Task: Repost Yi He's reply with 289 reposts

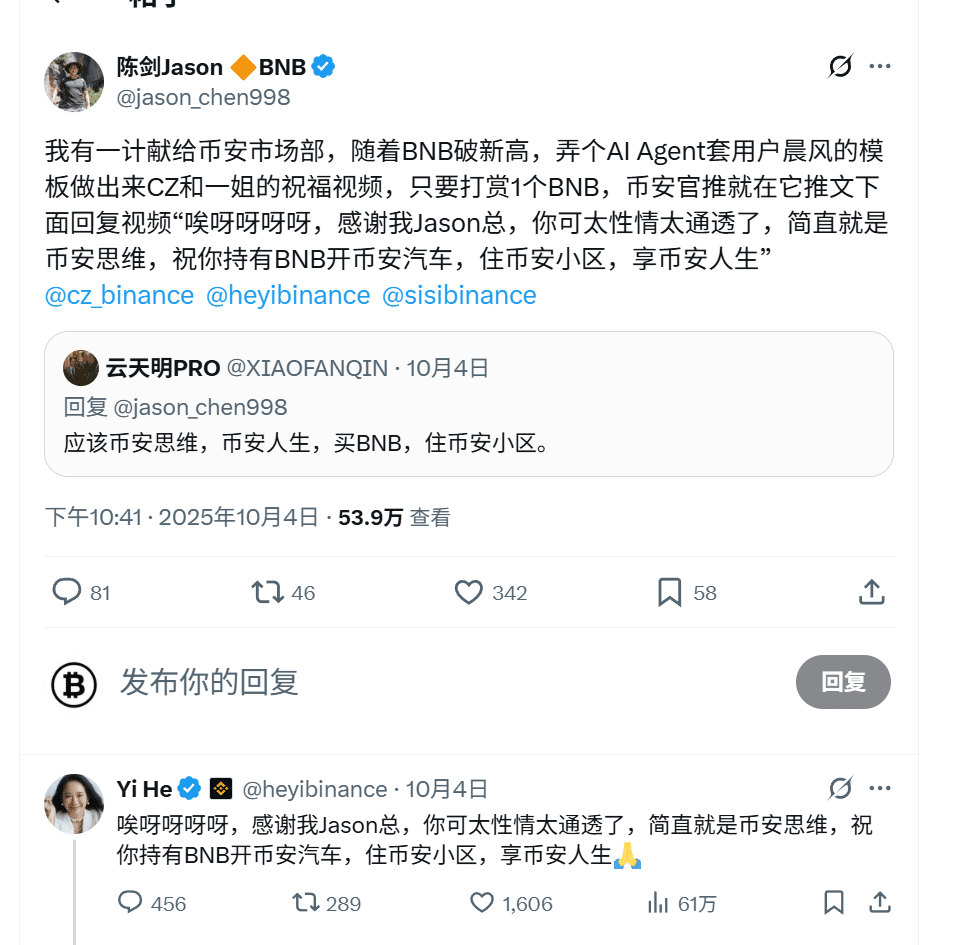Action: [304, 903]
